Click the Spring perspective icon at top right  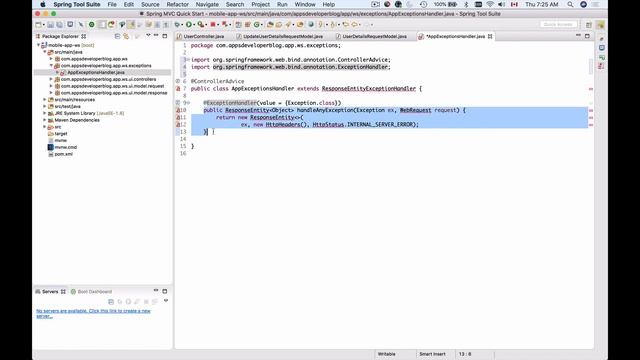pyautogui.click(x=600, y=25)
